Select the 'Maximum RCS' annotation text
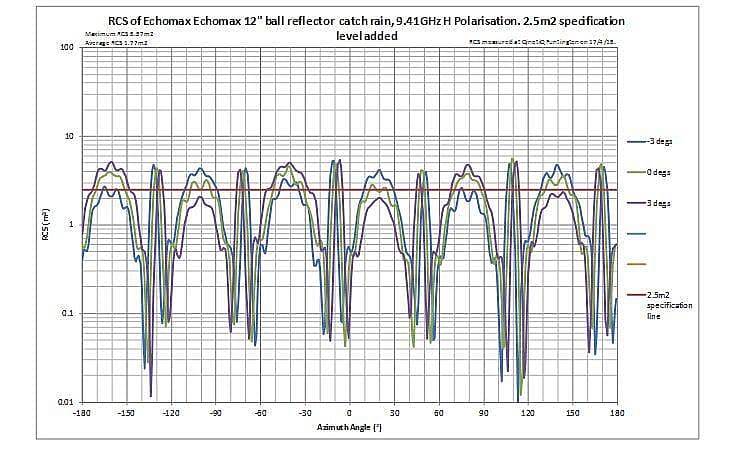730x458 pixels. point(120,34)
